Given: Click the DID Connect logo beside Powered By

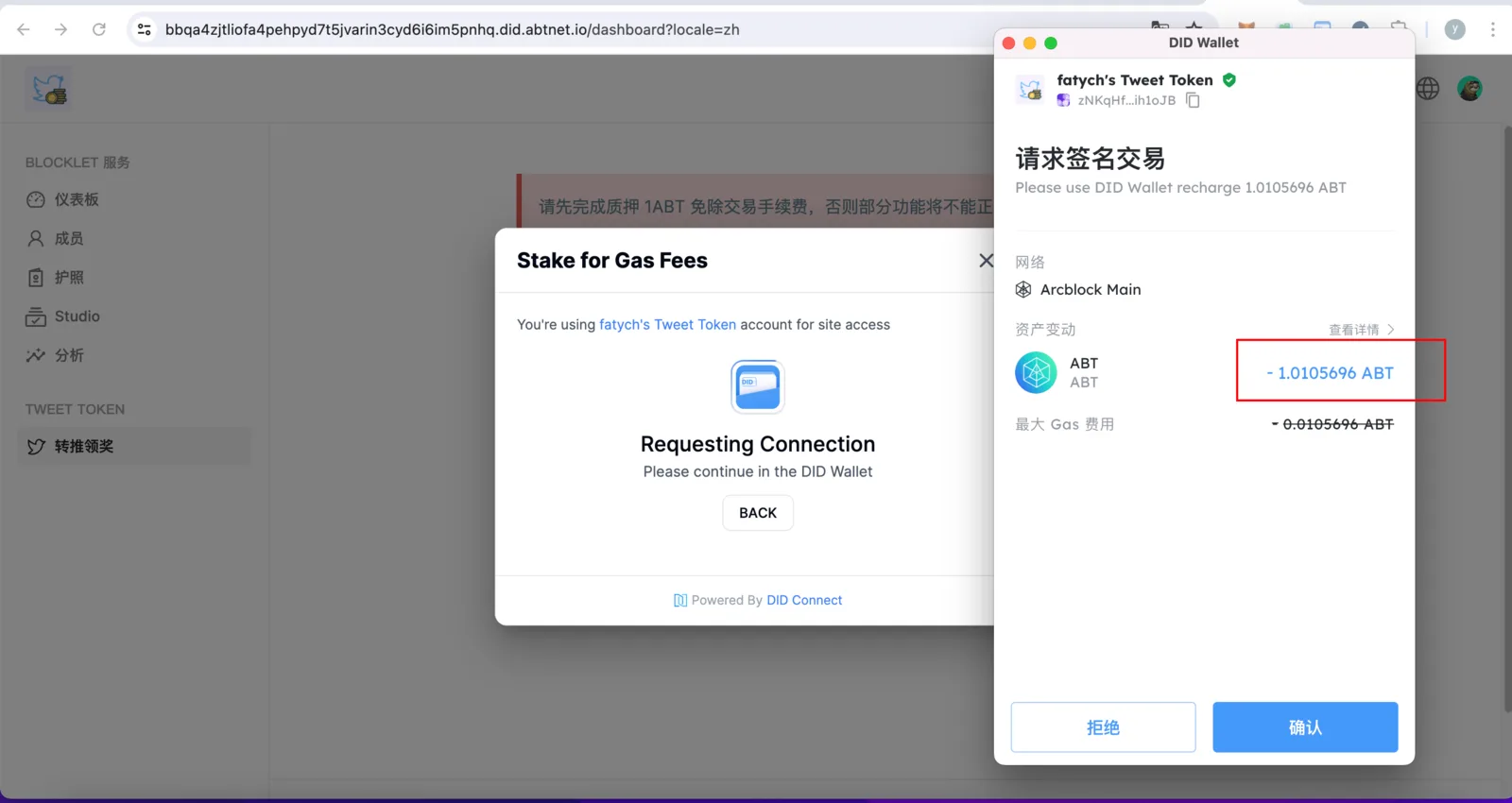Looking at the screenshot, I should tap(680, 600).
